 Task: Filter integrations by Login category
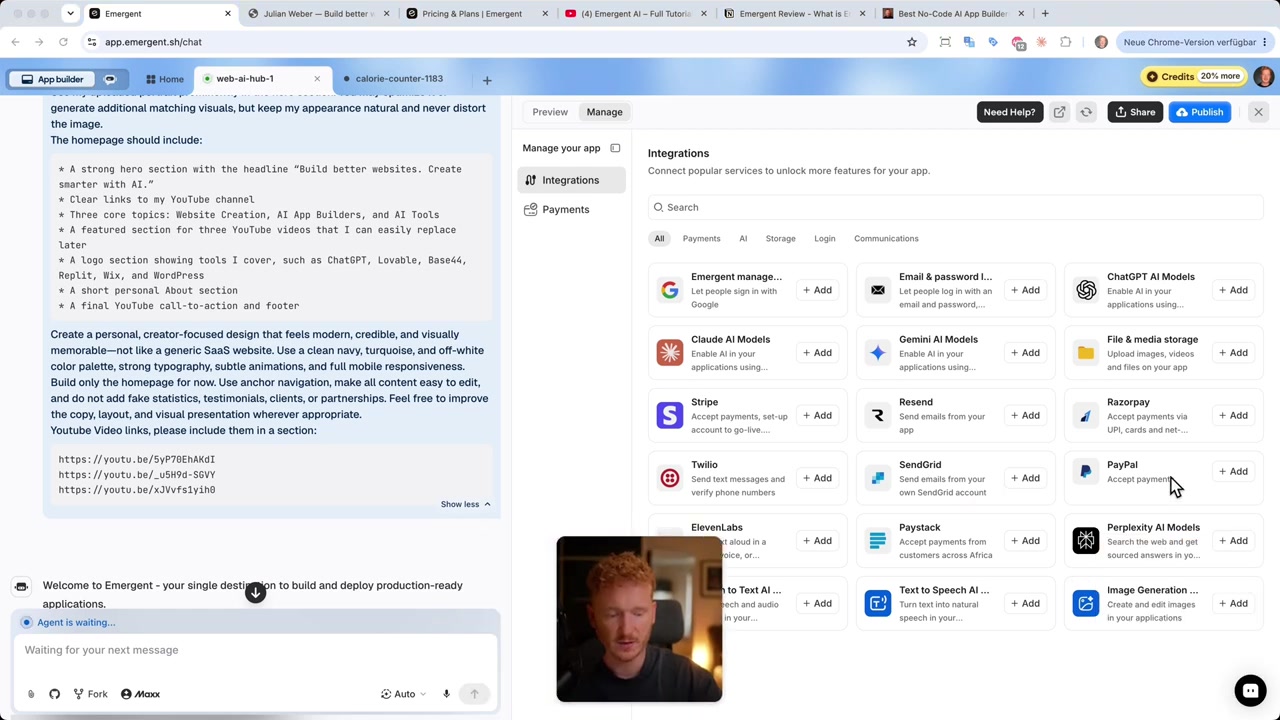[x=824, y=239]
